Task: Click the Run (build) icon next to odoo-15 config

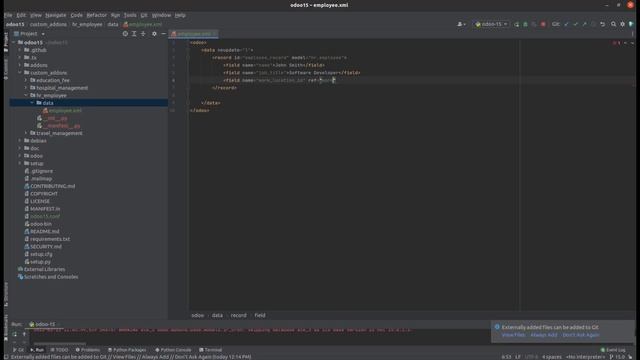Action: click(x=516, y=24)
